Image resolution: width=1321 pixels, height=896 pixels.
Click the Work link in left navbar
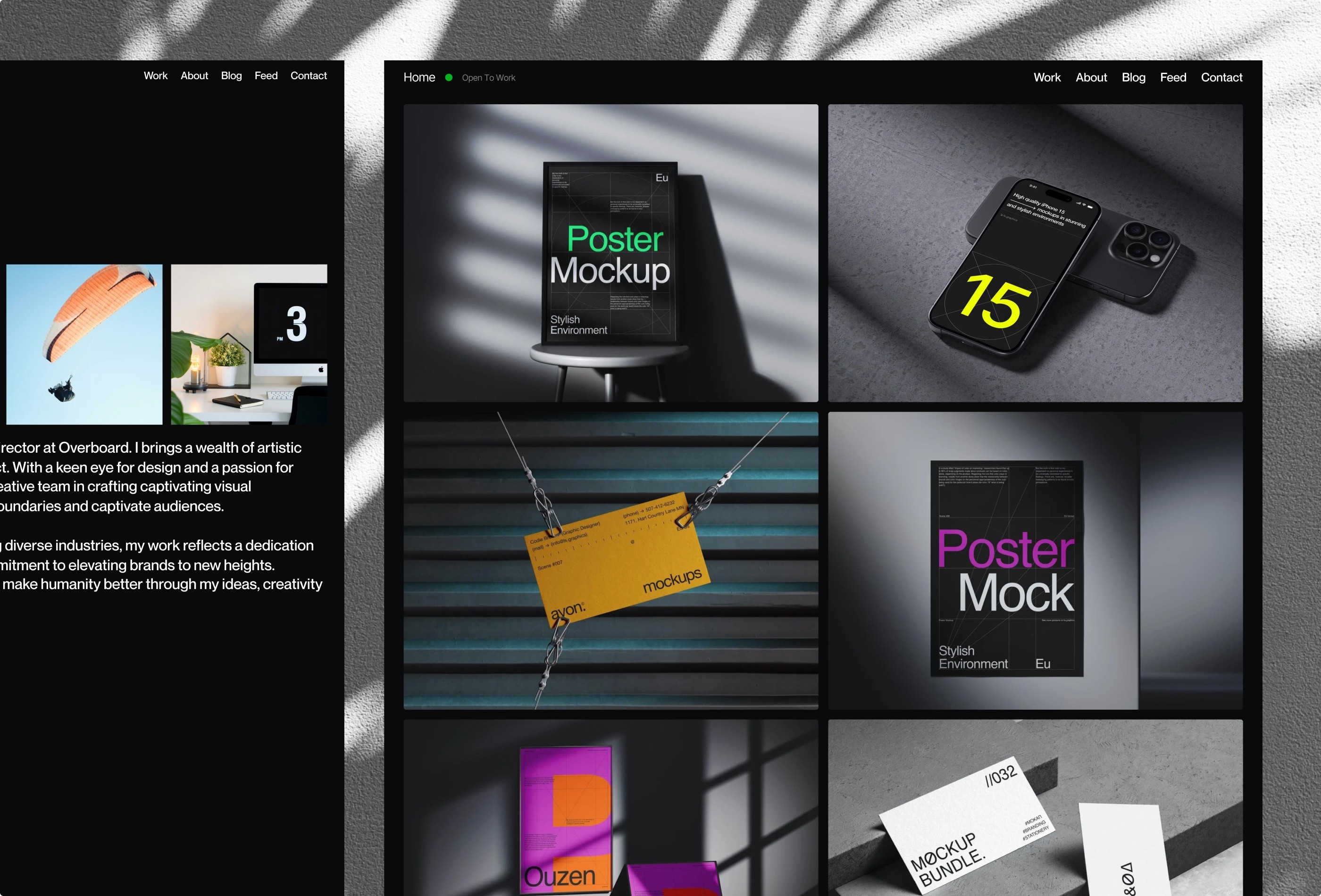155,76
